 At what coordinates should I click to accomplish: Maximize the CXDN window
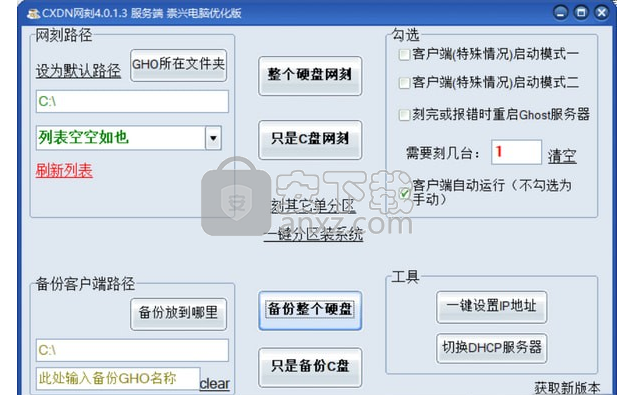pos(581,13)
